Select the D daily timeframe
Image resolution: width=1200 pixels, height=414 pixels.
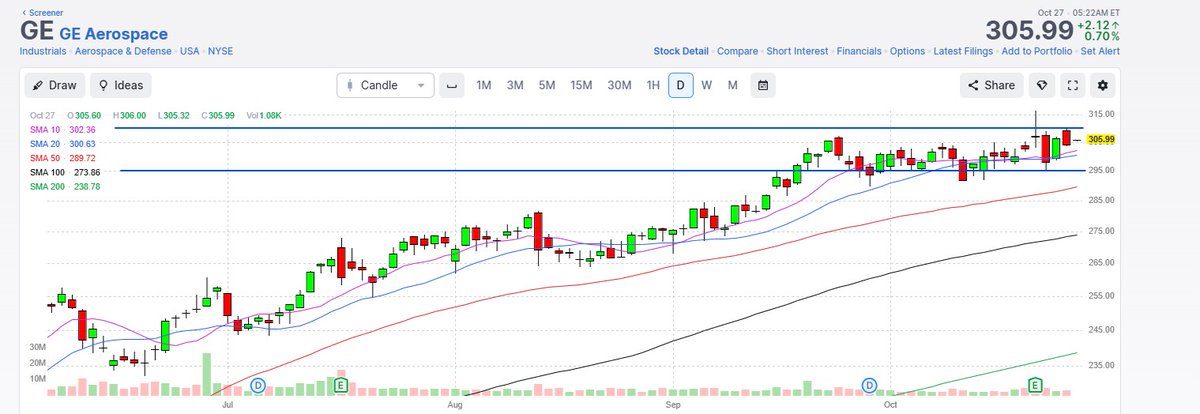click(681, 85)
